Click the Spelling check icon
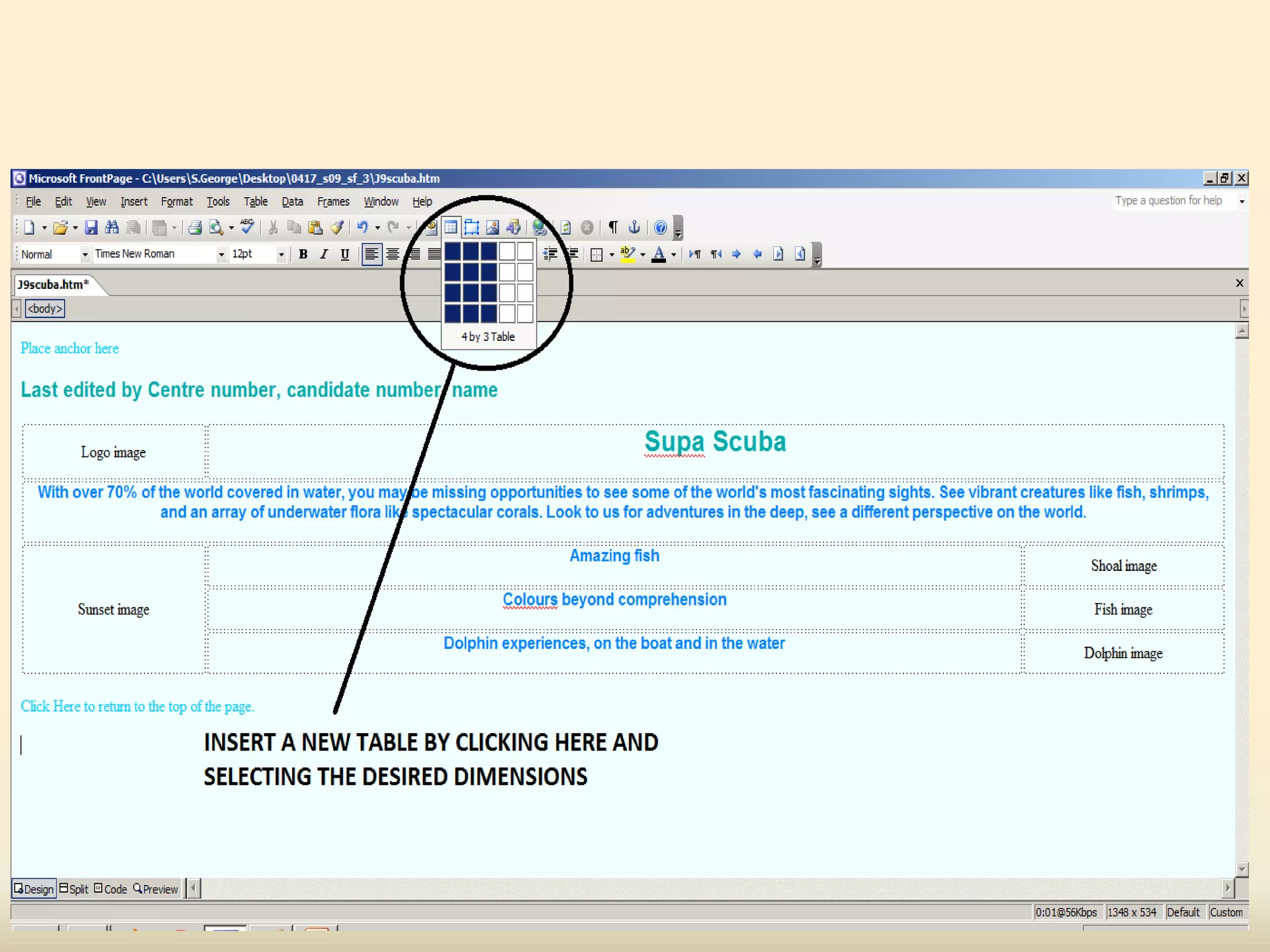 pyautogui.click(x=247, y=226)
